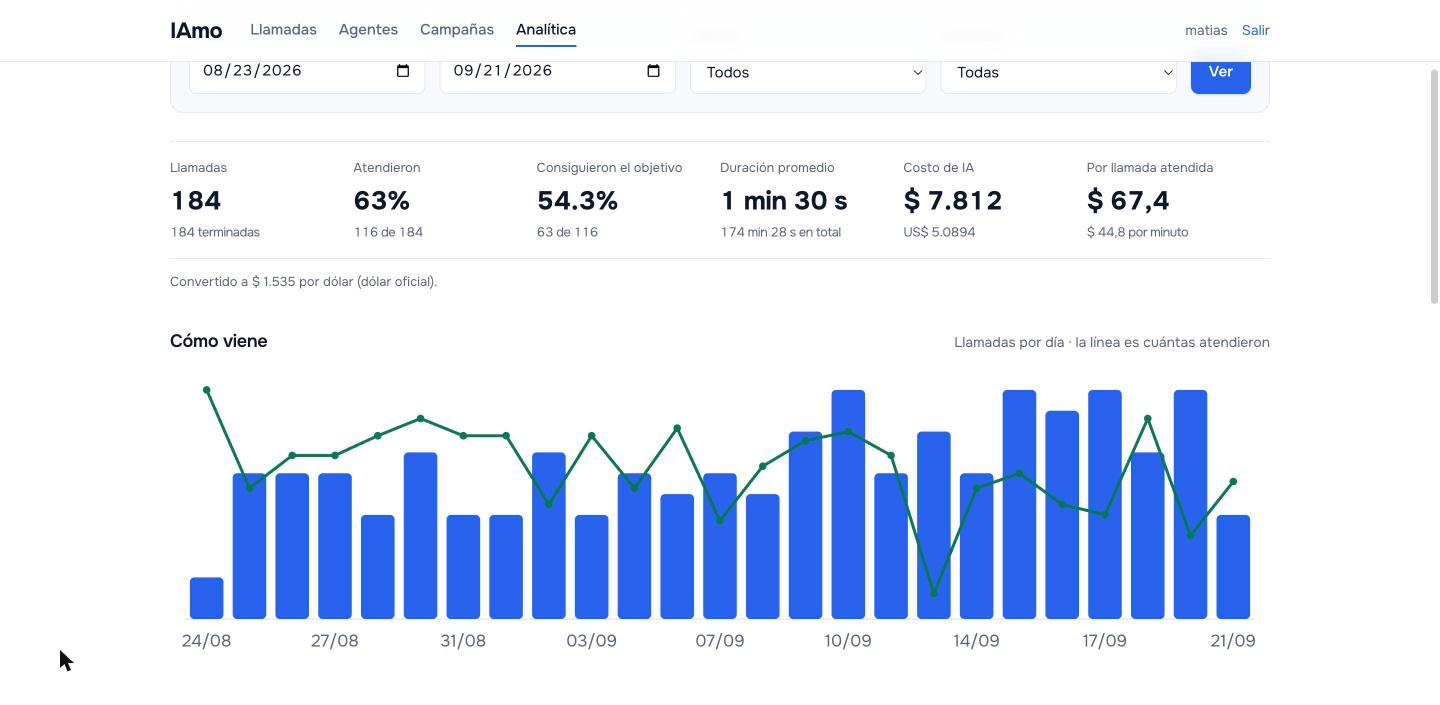Expand the Todas dropdown
The image size is (1440, 705).
pyautogui.click(x=1058, y=72)
